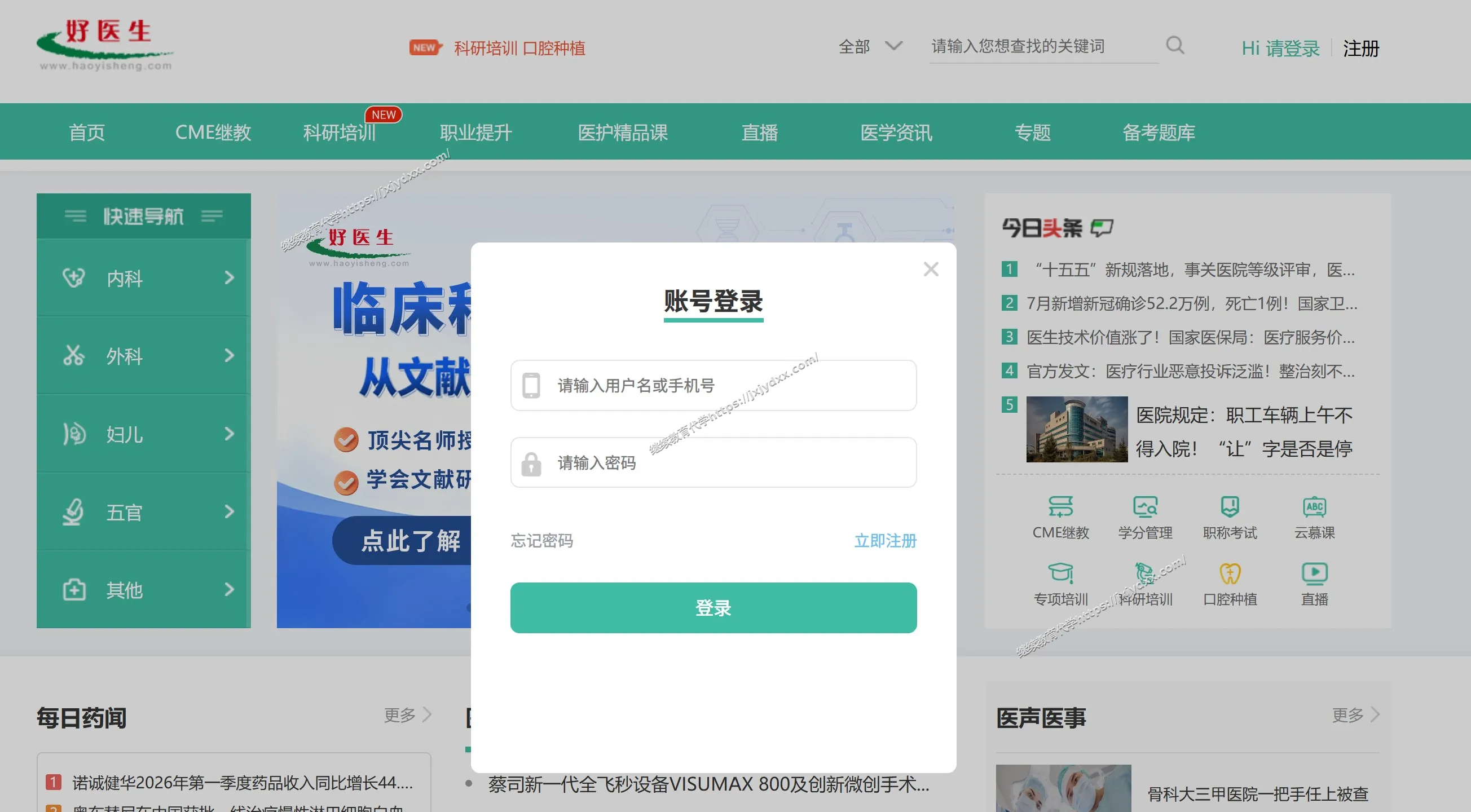The height and width of the screenshot is (812, 1471).
Task: Close the 账号登录 login dialog
Action: (x=931, y=269)
